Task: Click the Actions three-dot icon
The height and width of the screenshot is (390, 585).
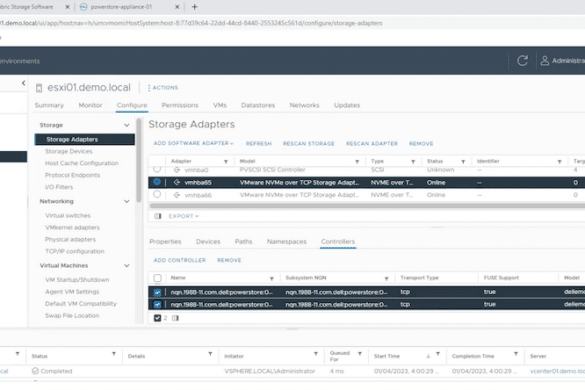Action: point(149,88)
